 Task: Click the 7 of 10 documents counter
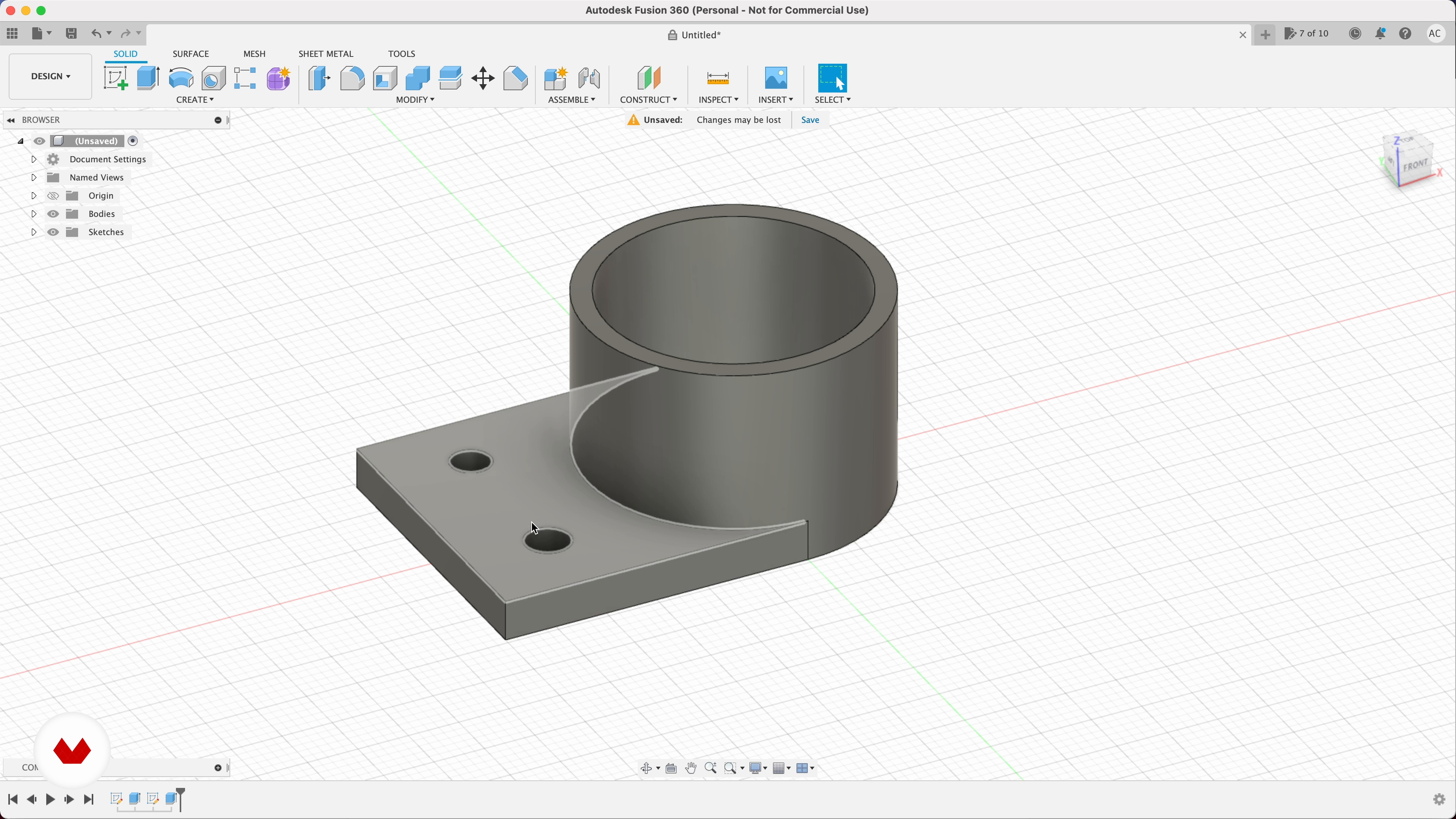click(x=1306, y=34)
